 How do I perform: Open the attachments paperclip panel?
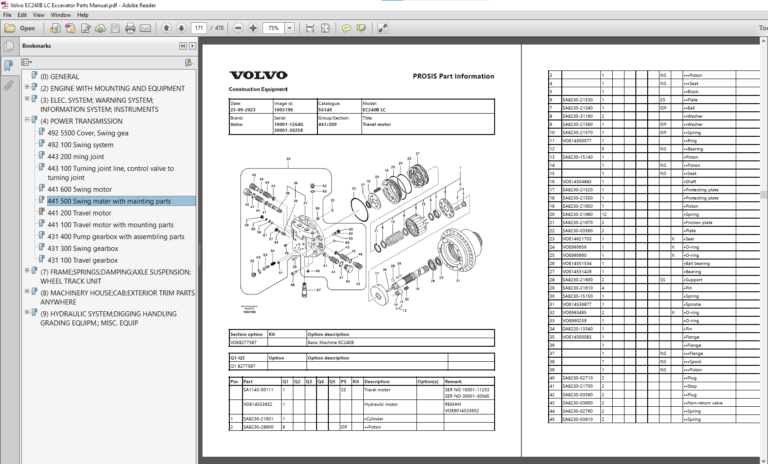[x=8, y=86]
